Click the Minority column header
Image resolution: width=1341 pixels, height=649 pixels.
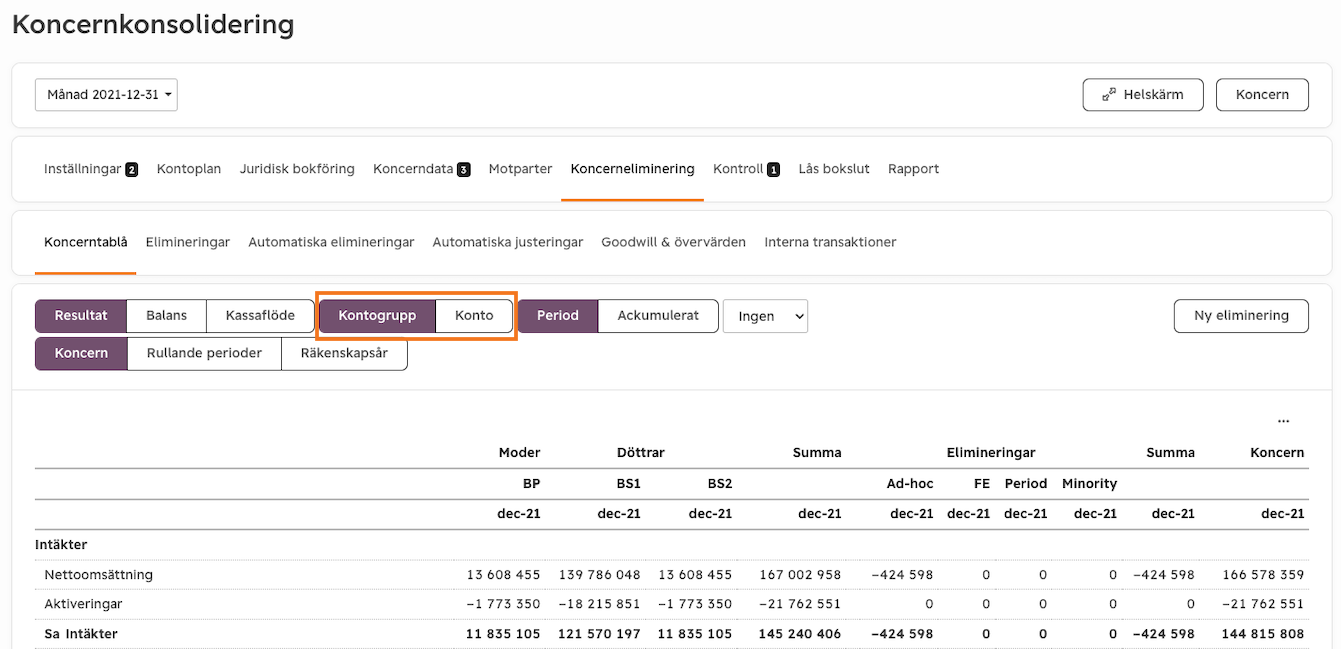click(x=1090, y=484)
